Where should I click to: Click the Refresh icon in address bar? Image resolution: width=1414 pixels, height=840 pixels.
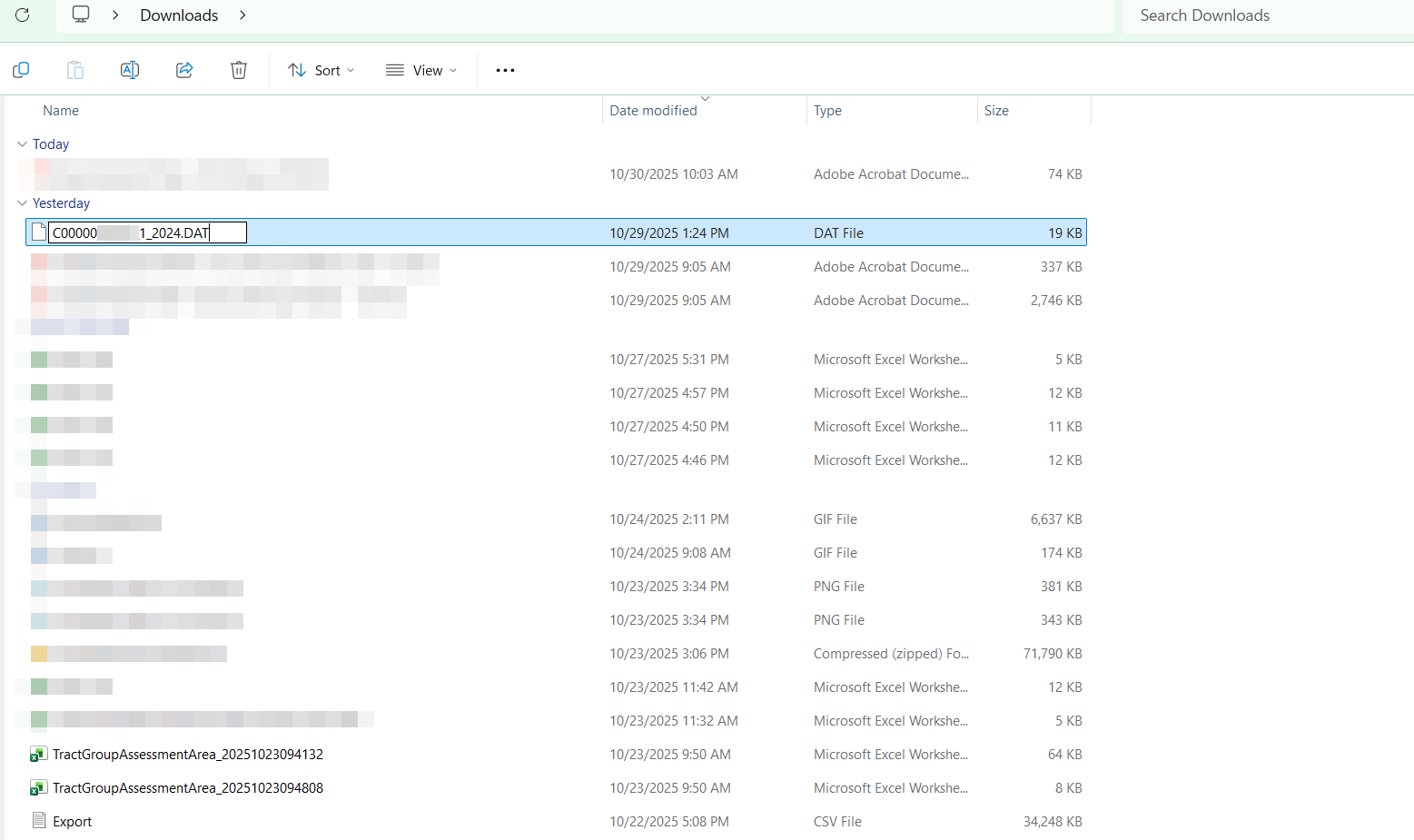[x=23, y=15]
